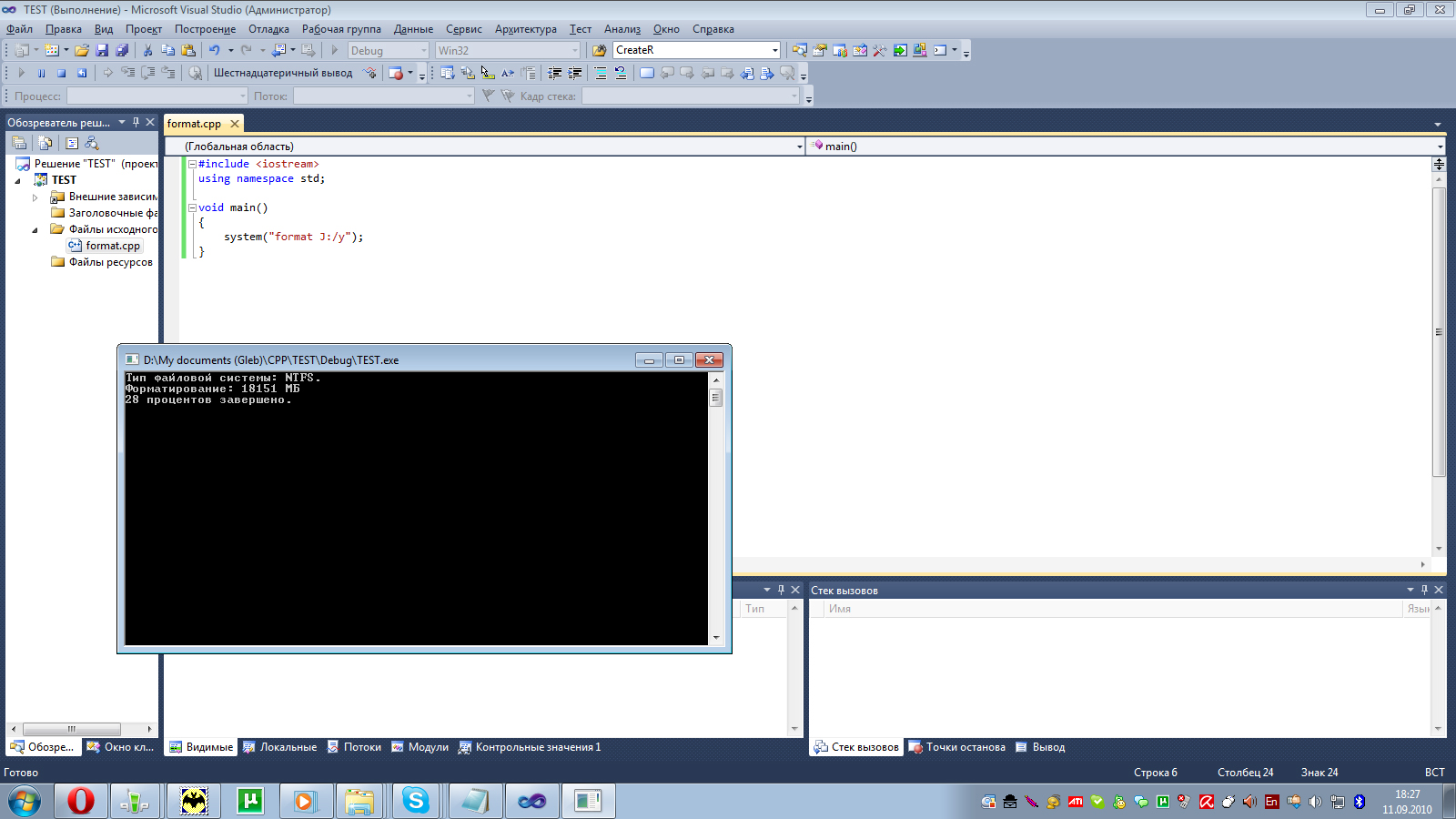Screen dimensions: 1456x819
Task: Open the Справка menu
Action: pos(713,29)
